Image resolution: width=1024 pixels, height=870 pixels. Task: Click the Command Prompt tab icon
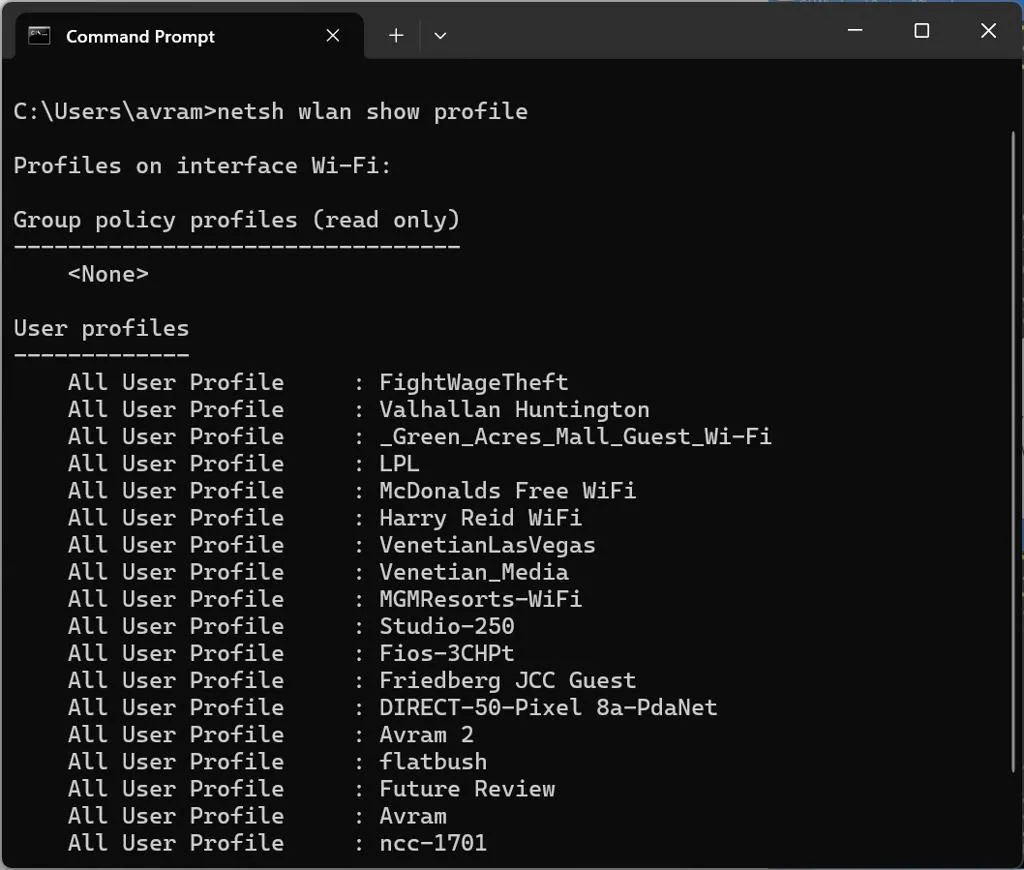39,35
